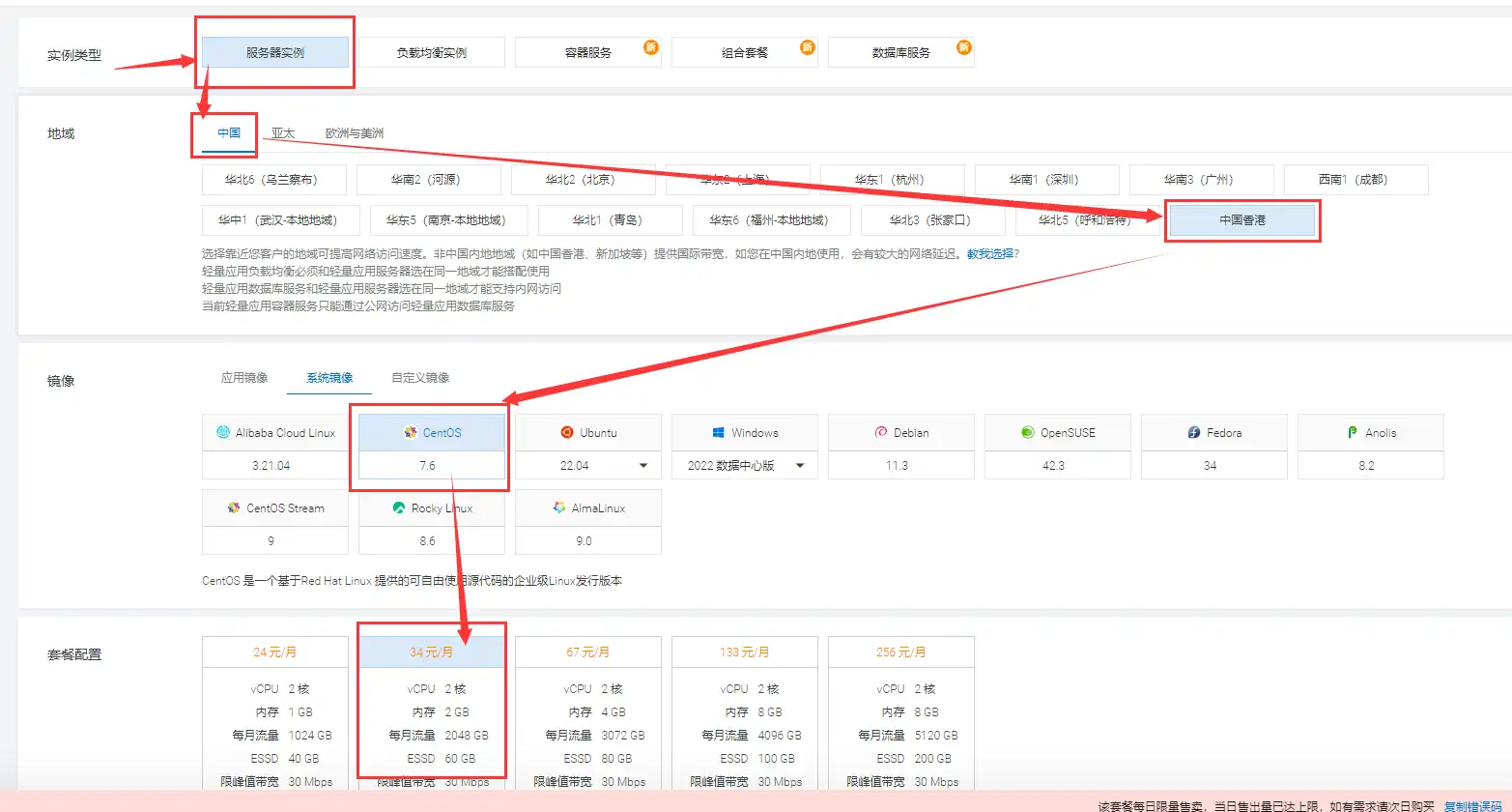Click the 新 badge on 数据库服务
1512x812 pixels.
[963, 46]
